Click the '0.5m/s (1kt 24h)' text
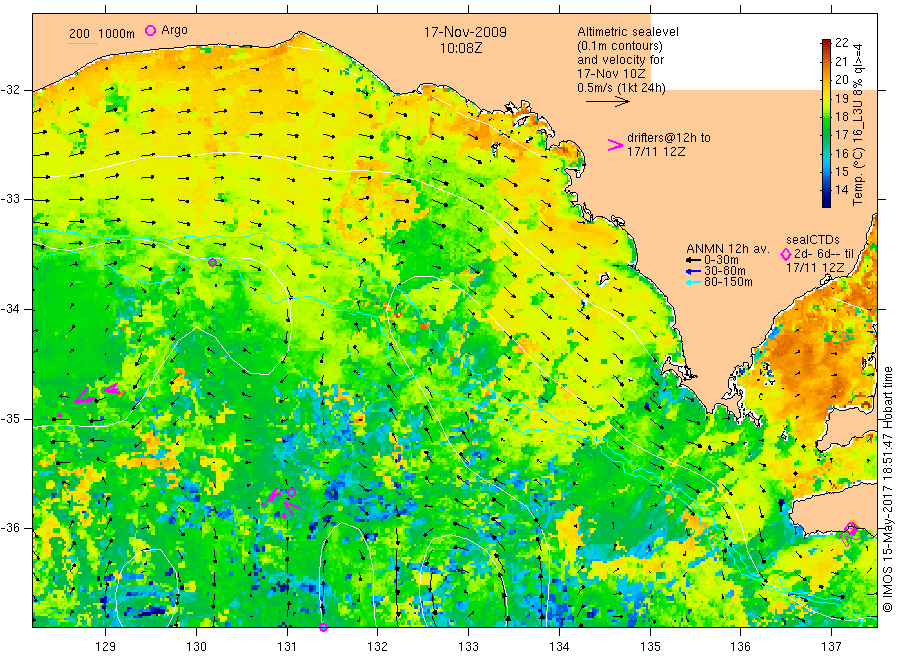The height and width of the screenshot is (660, 900). (621, 88)
